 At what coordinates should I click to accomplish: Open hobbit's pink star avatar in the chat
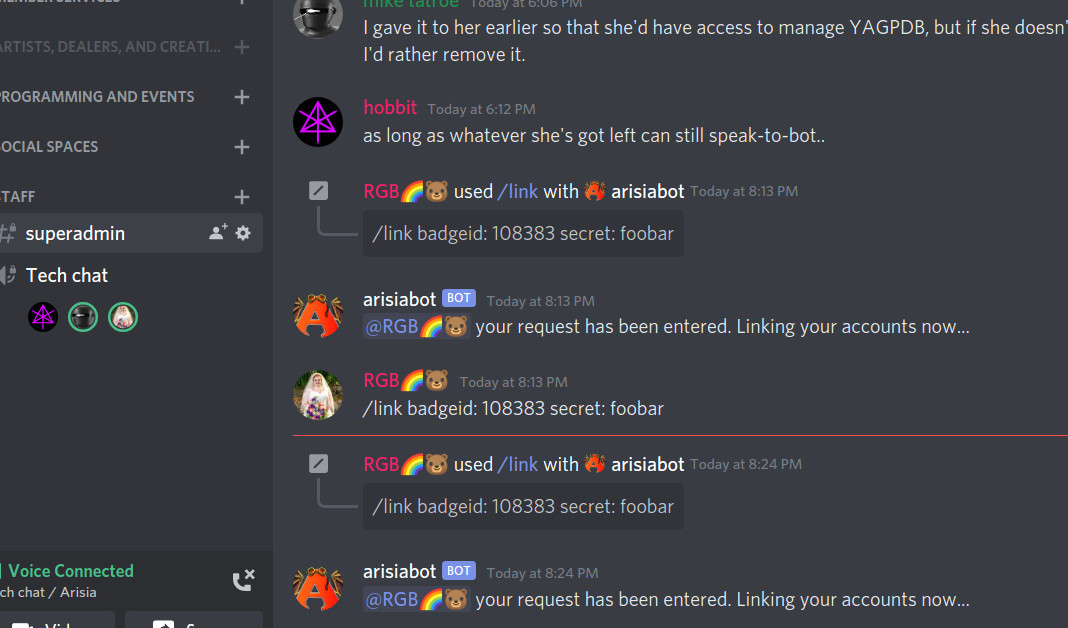coord(318,123)
